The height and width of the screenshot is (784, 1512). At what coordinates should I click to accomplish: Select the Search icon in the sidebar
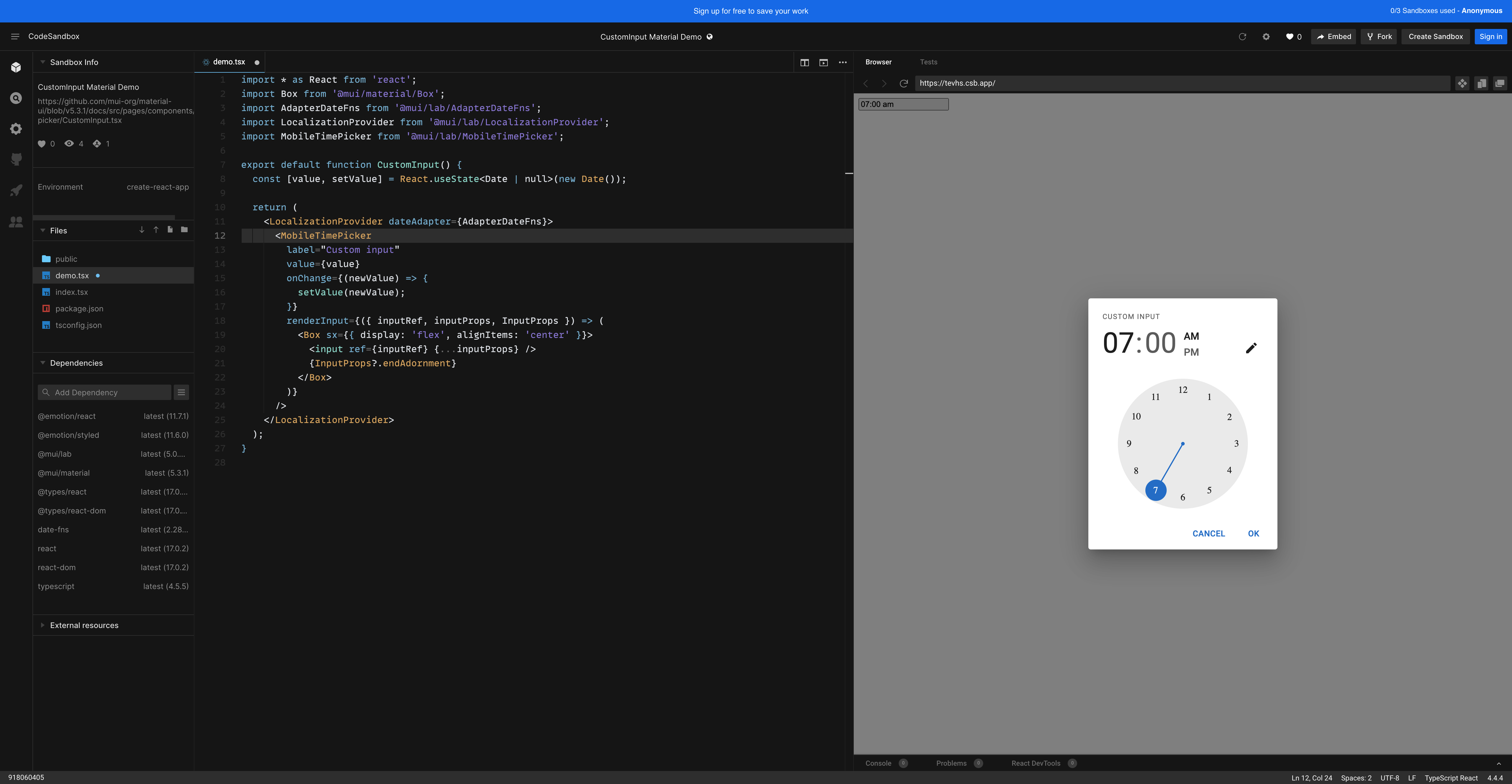tap(16, 98)
